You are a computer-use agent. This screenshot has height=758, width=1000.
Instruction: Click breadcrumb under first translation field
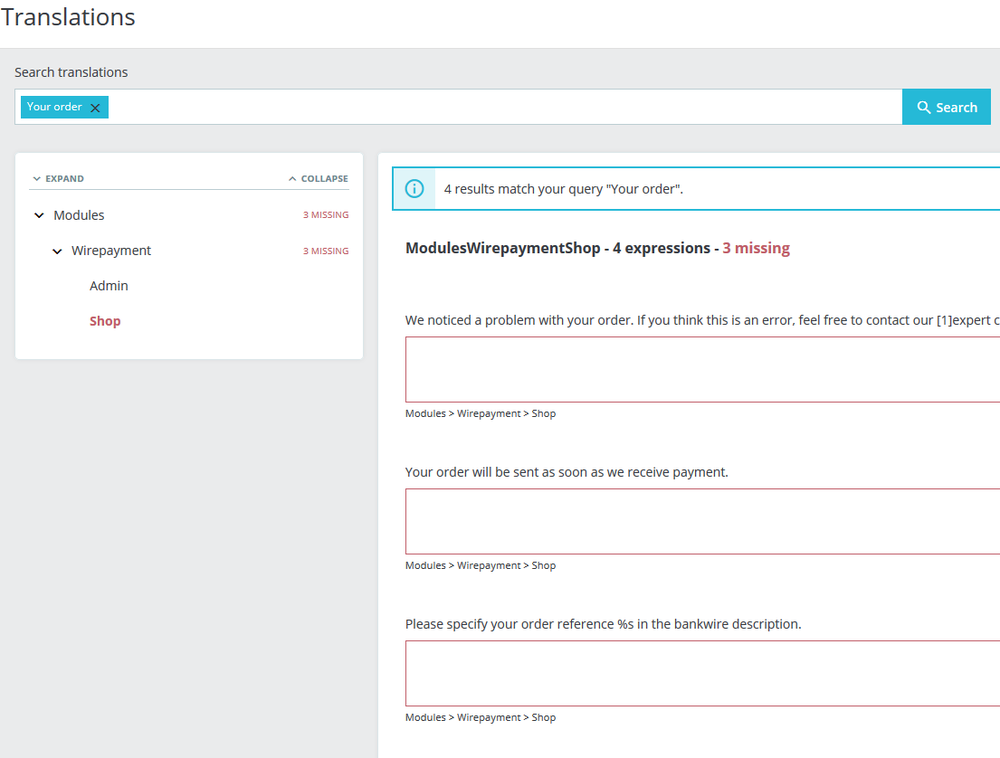480,413
